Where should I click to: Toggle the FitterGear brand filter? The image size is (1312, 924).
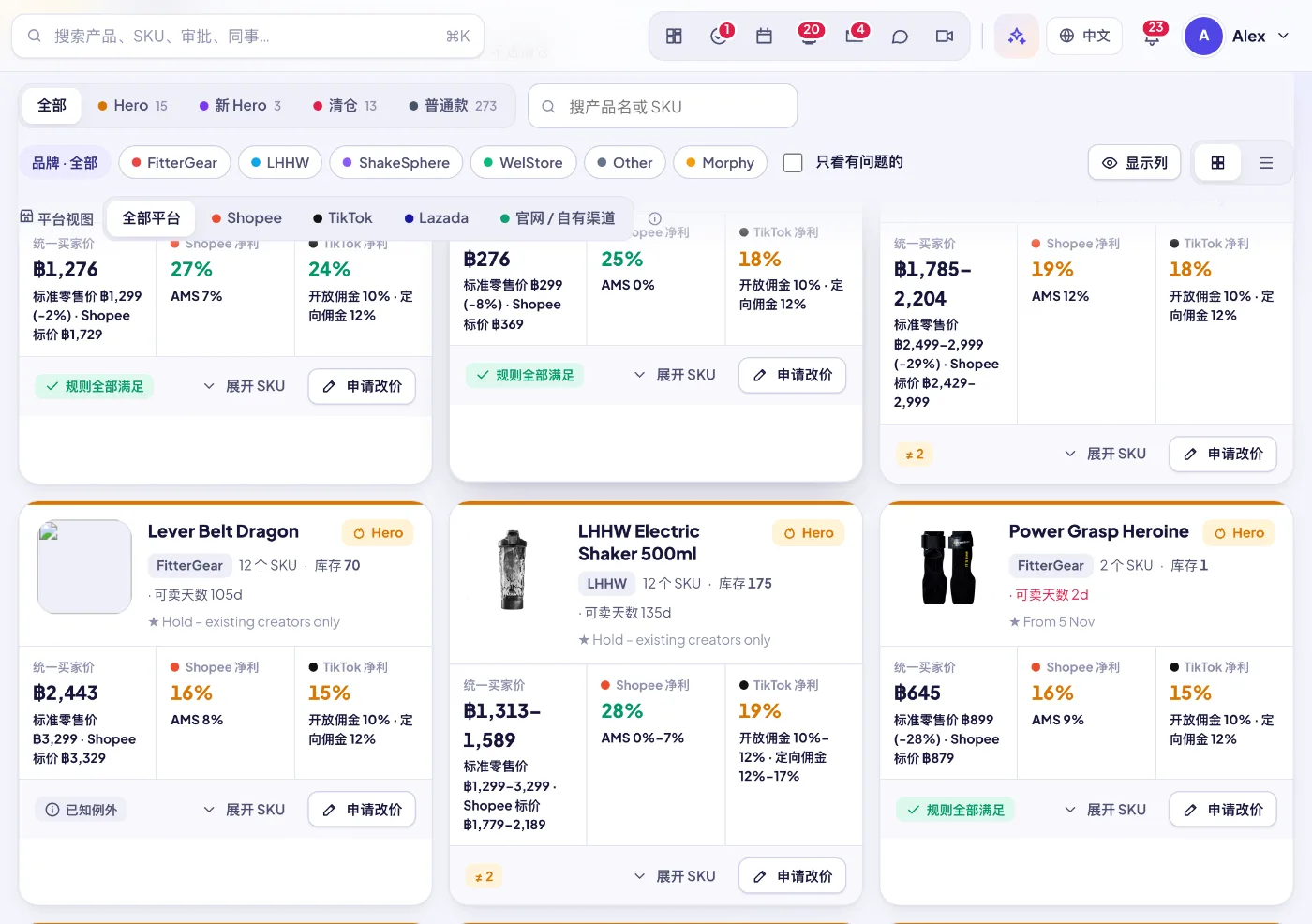coord(174,163)
